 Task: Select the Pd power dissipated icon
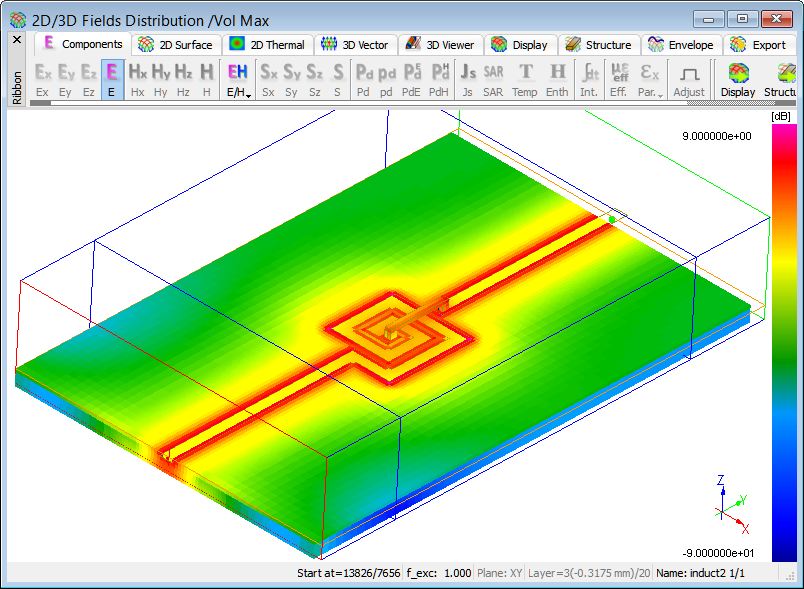(x=365, y=79)
